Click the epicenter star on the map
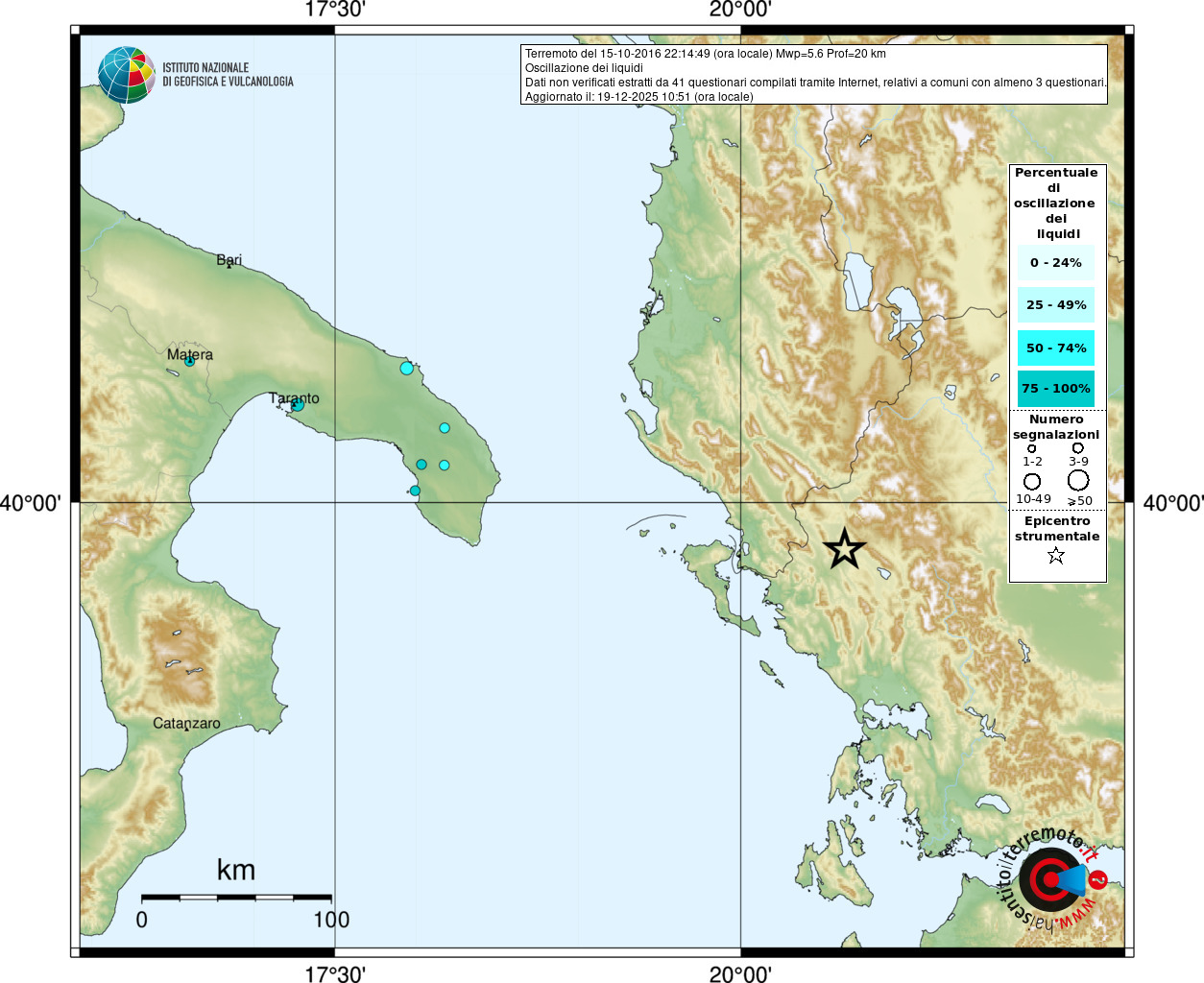This screenshot has width=1204, height=983. pyautogui.click(x=844, y=549)
